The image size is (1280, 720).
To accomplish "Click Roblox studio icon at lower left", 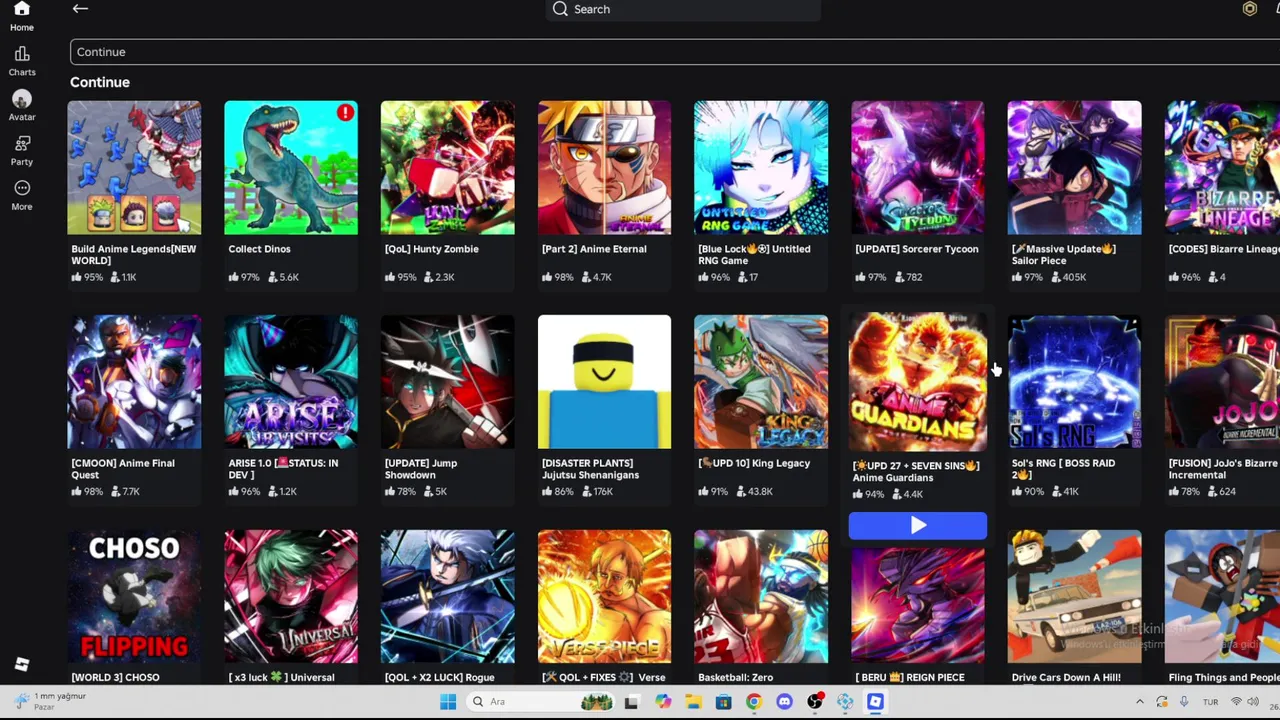I will [22, 664].
